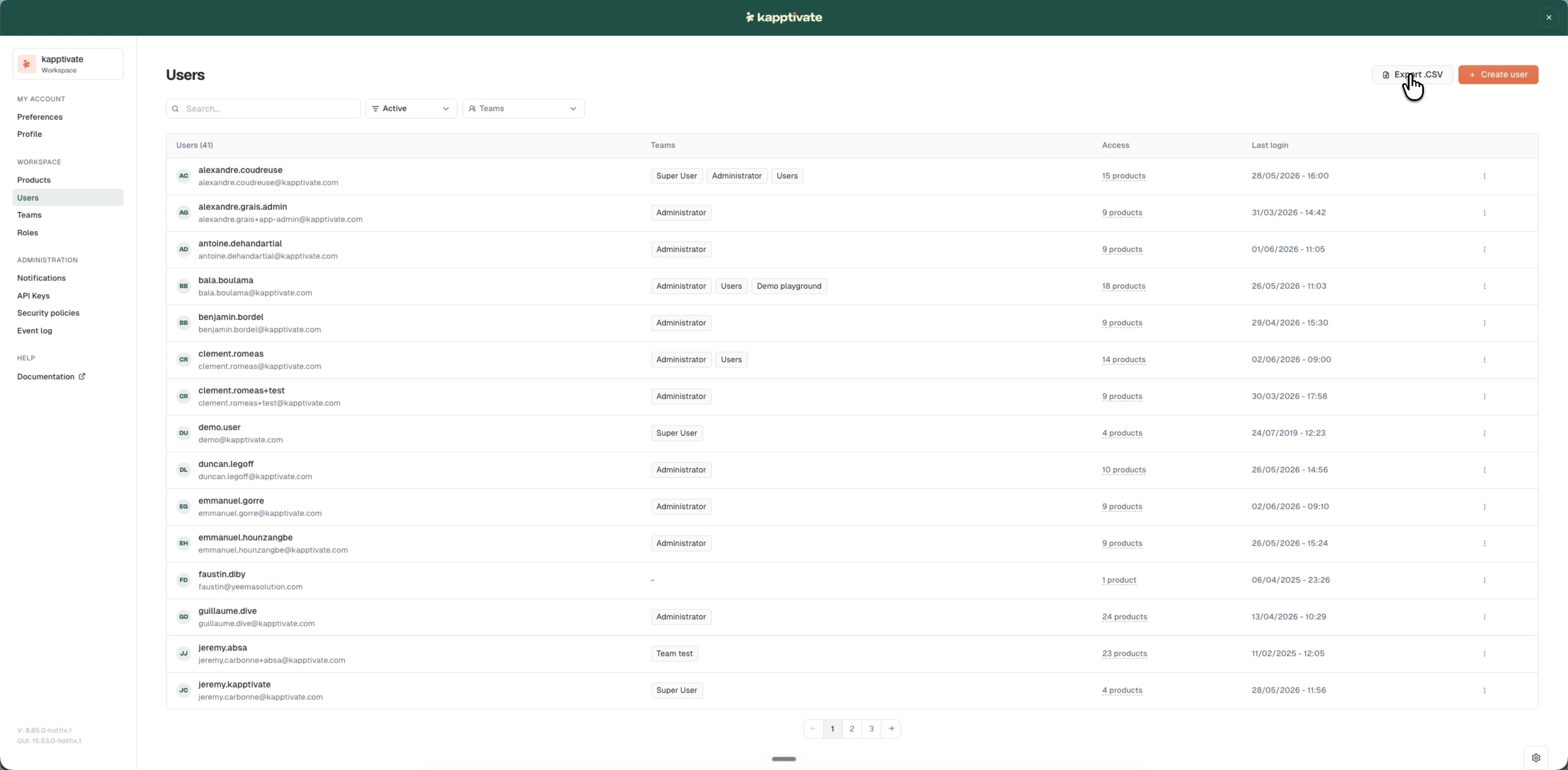The image size is (1568, 770).
Task: Open API Keys in the sidebar
Action: (33, 296)
